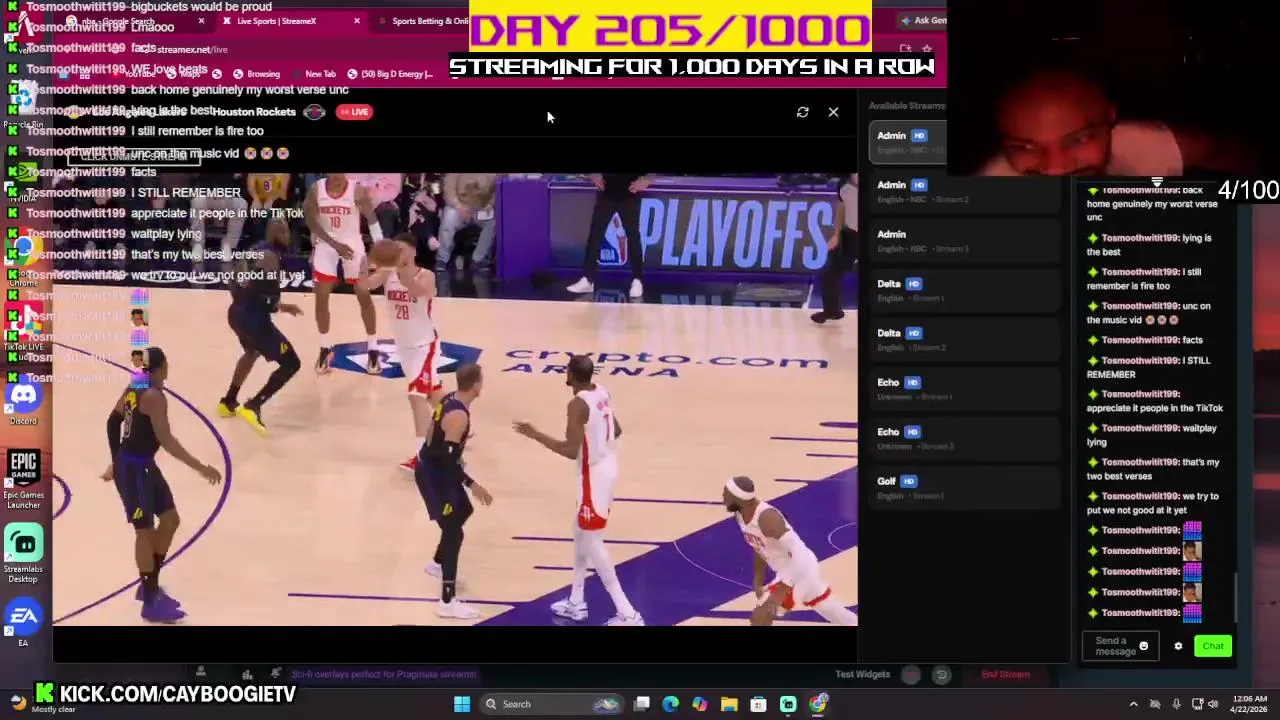
Task: Choose the Admin Stream 3 source
Action: (x=965, y=241)
